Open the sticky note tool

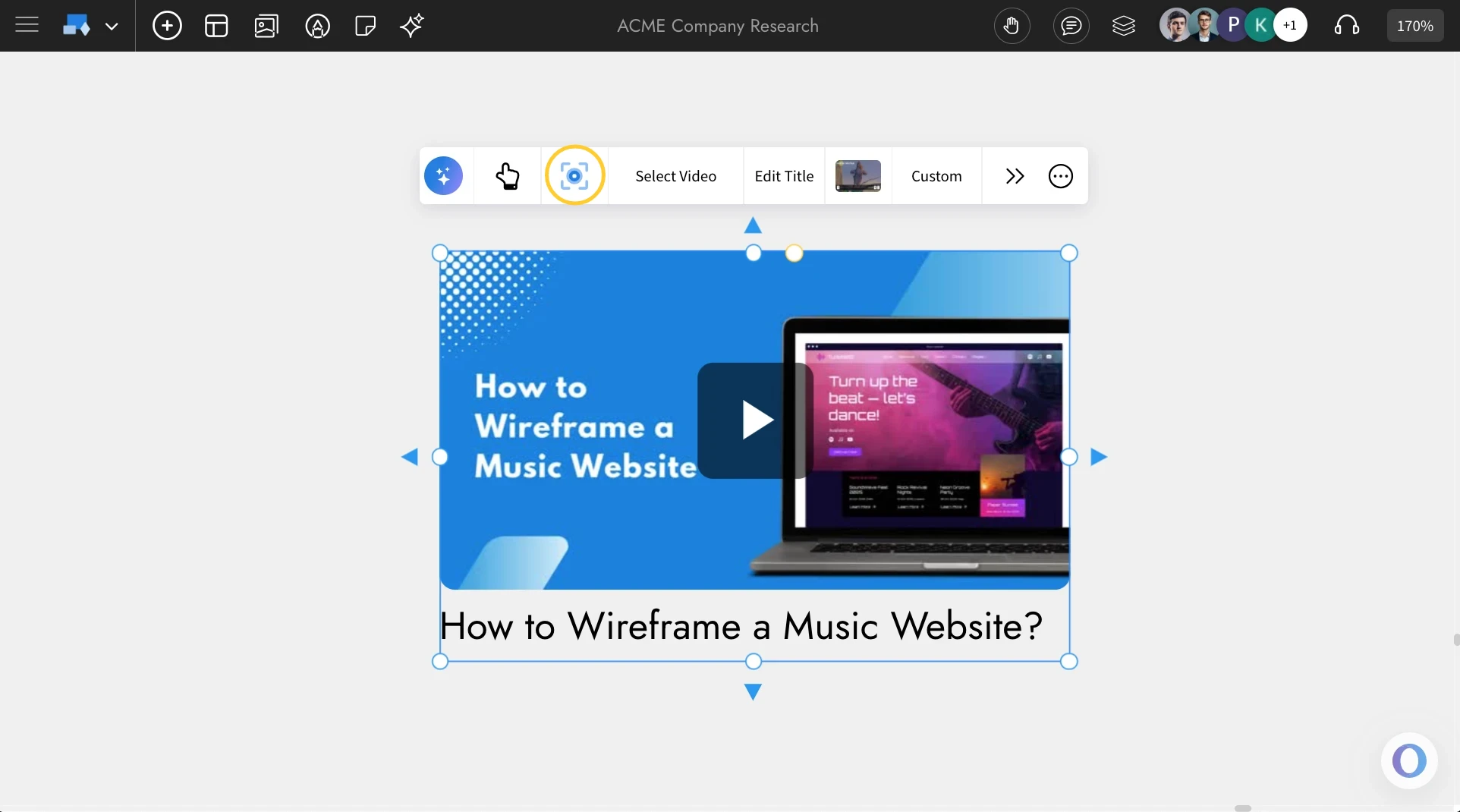(364, 25)
